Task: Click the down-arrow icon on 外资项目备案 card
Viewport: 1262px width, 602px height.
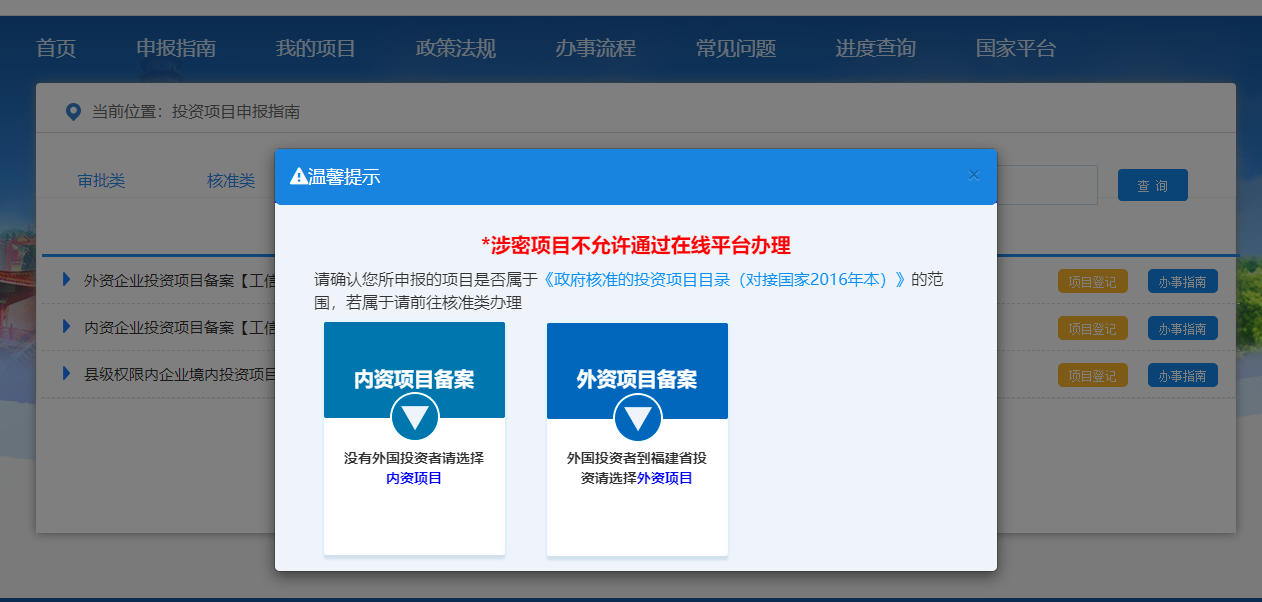Action: pos(637,418)
